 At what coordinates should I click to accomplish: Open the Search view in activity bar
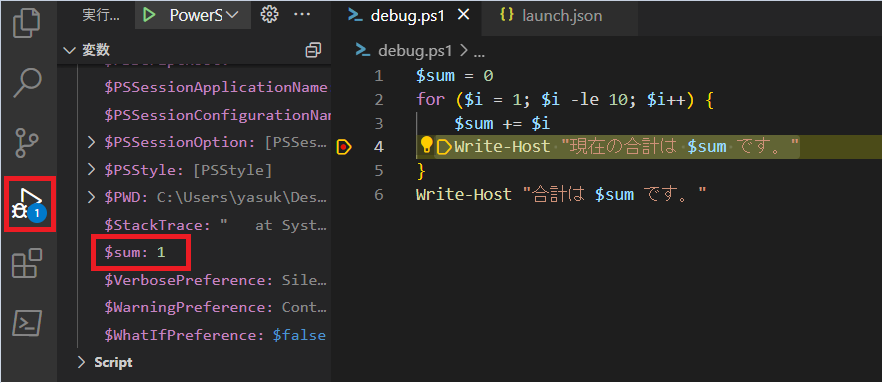tap(27, 83)
